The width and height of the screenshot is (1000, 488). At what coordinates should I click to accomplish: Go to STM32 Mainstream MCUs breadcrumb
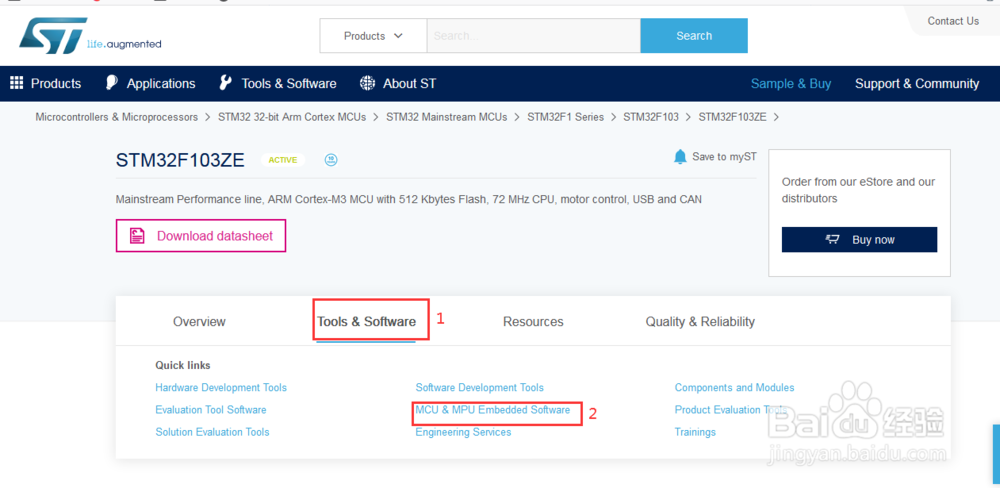click(x=446, y=117)
